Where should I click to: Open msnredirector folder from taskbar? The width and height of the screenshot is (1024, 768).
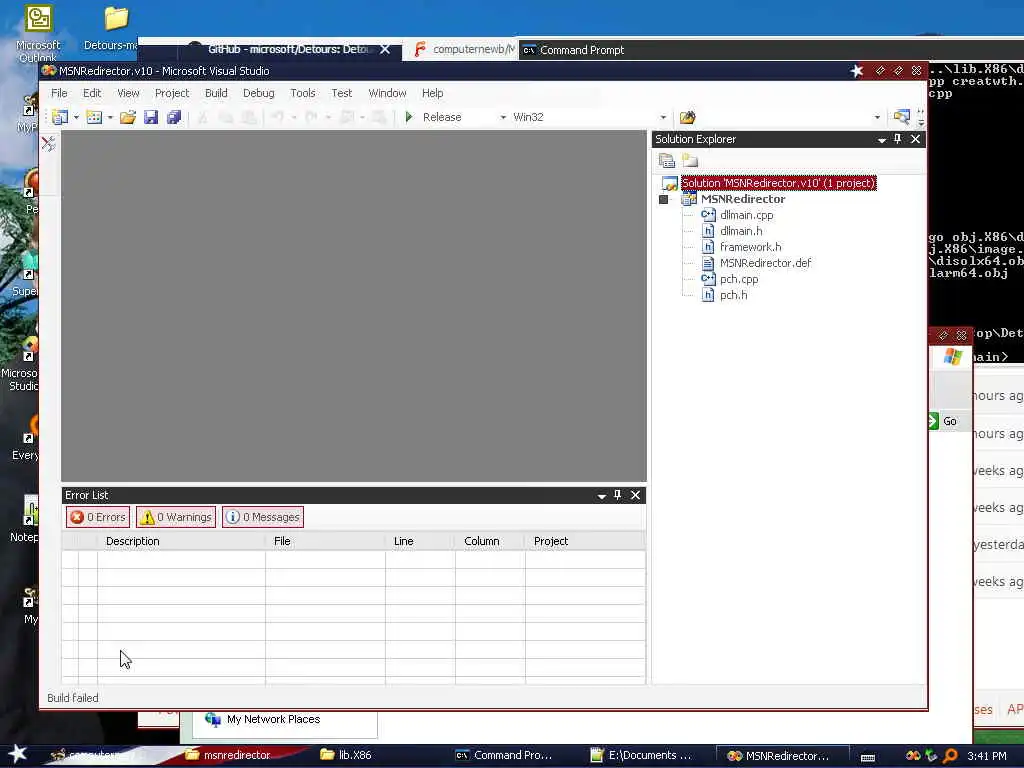pyautogui.click(x=227, y=755)
